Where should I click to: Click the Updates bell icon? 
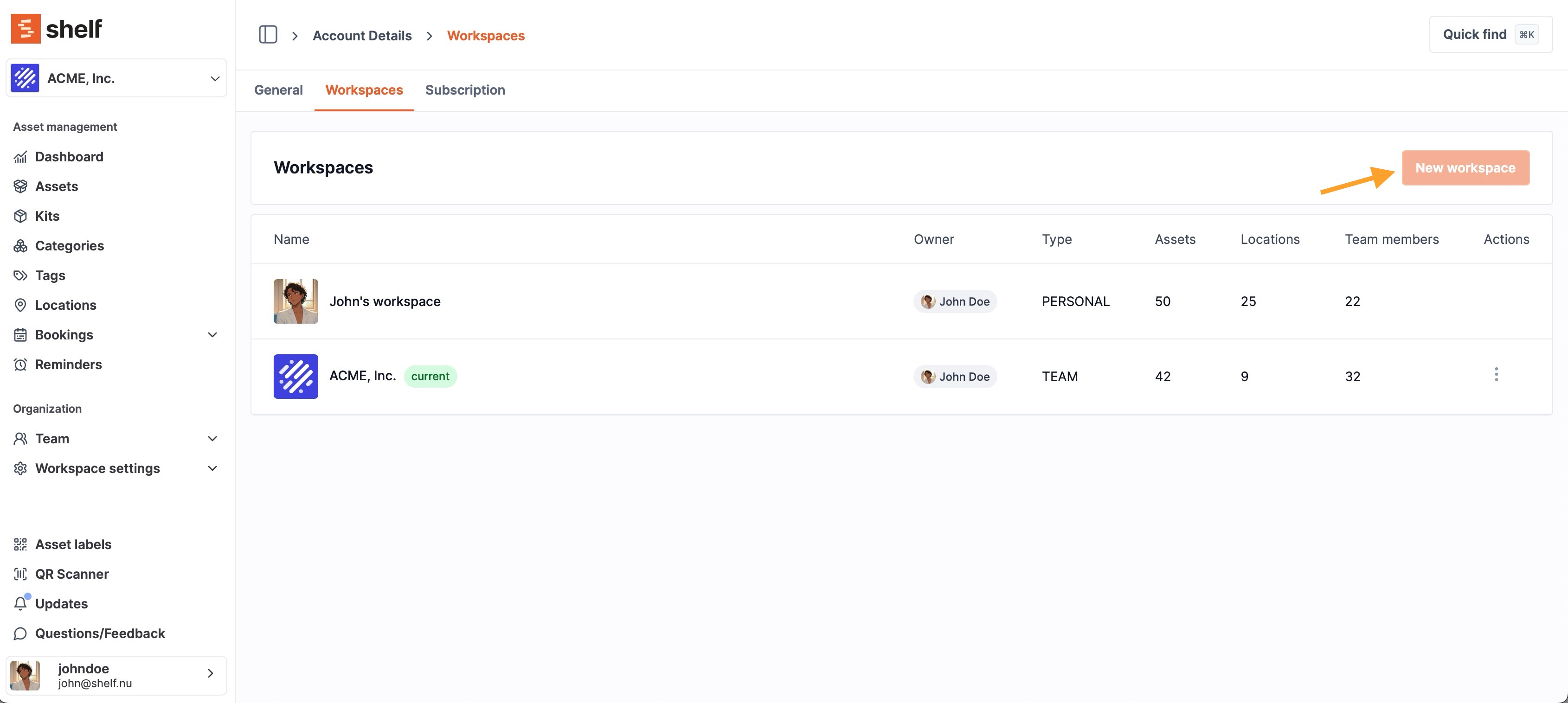pyautogui.click(x=20, y=604)
